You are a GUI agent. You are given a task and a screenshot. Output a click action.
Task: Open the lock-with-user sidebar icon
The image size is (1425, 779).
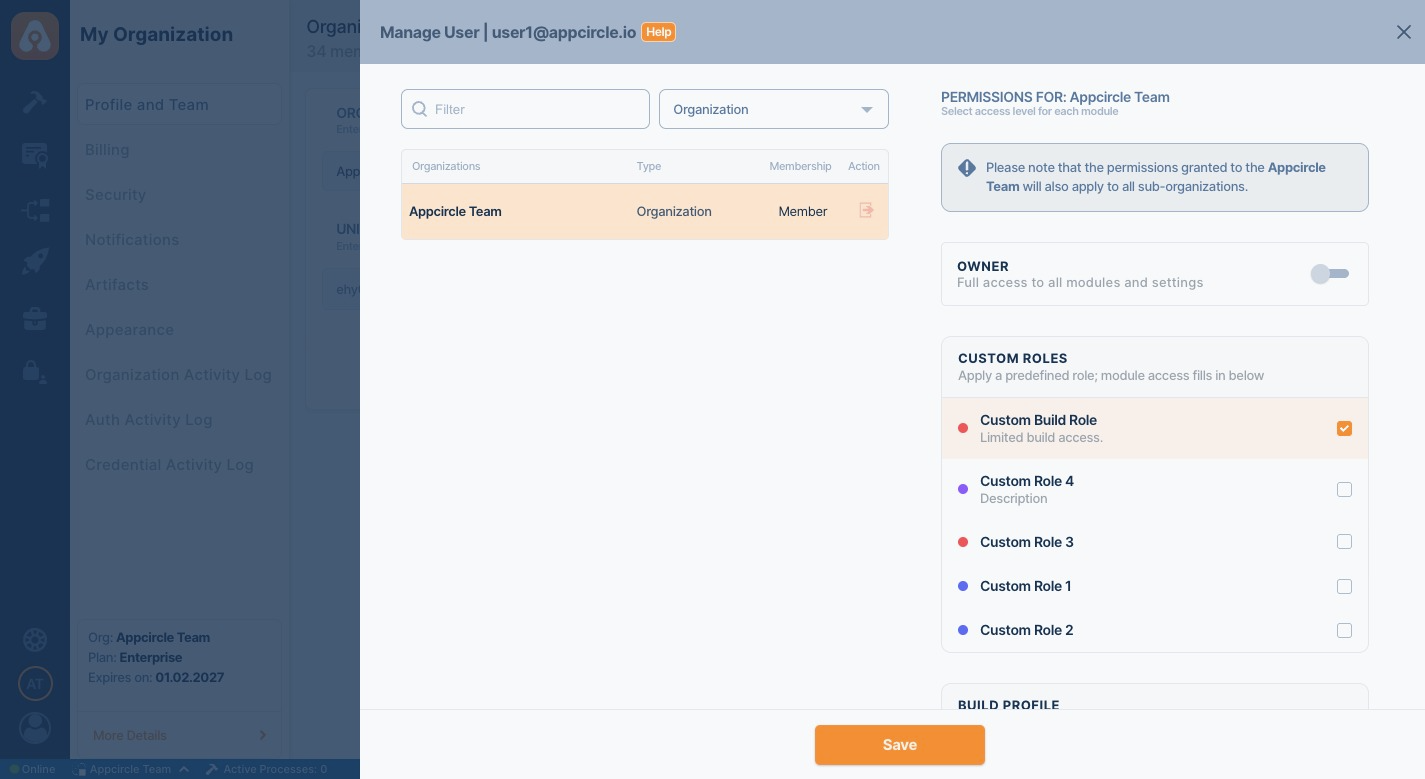35,372
